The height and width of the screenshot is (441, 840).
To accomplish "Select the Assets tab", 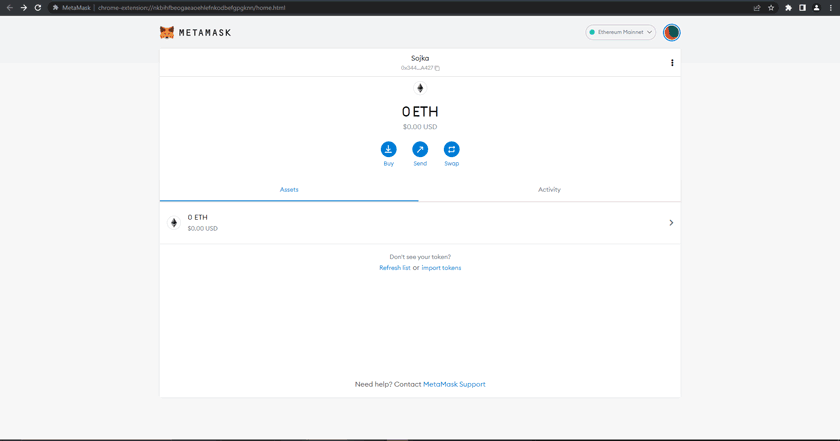I will pyautogui.click(x=289, y=189).
